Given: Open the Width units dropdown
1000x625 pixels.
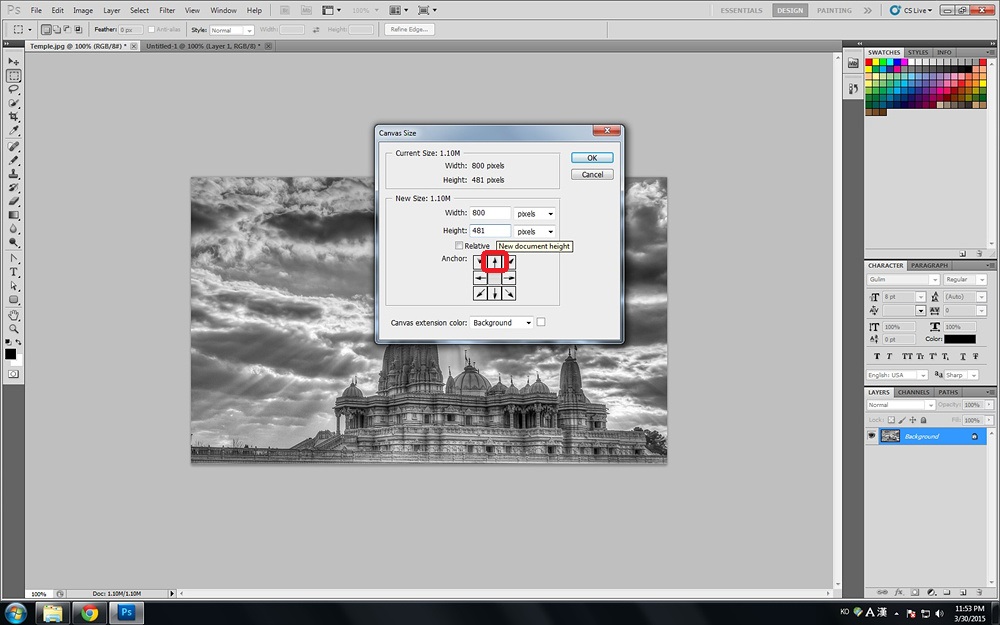Looking at the screenshot, I should [534, 214].
